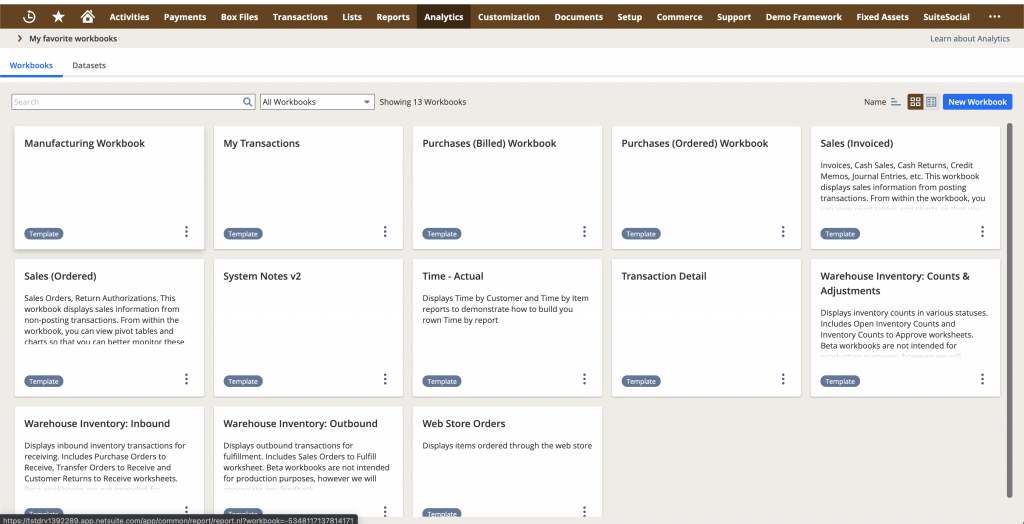The height and width of the screenshot is (524, 1024).
Task: Open the Reports menu
Action: click(393, 17)
